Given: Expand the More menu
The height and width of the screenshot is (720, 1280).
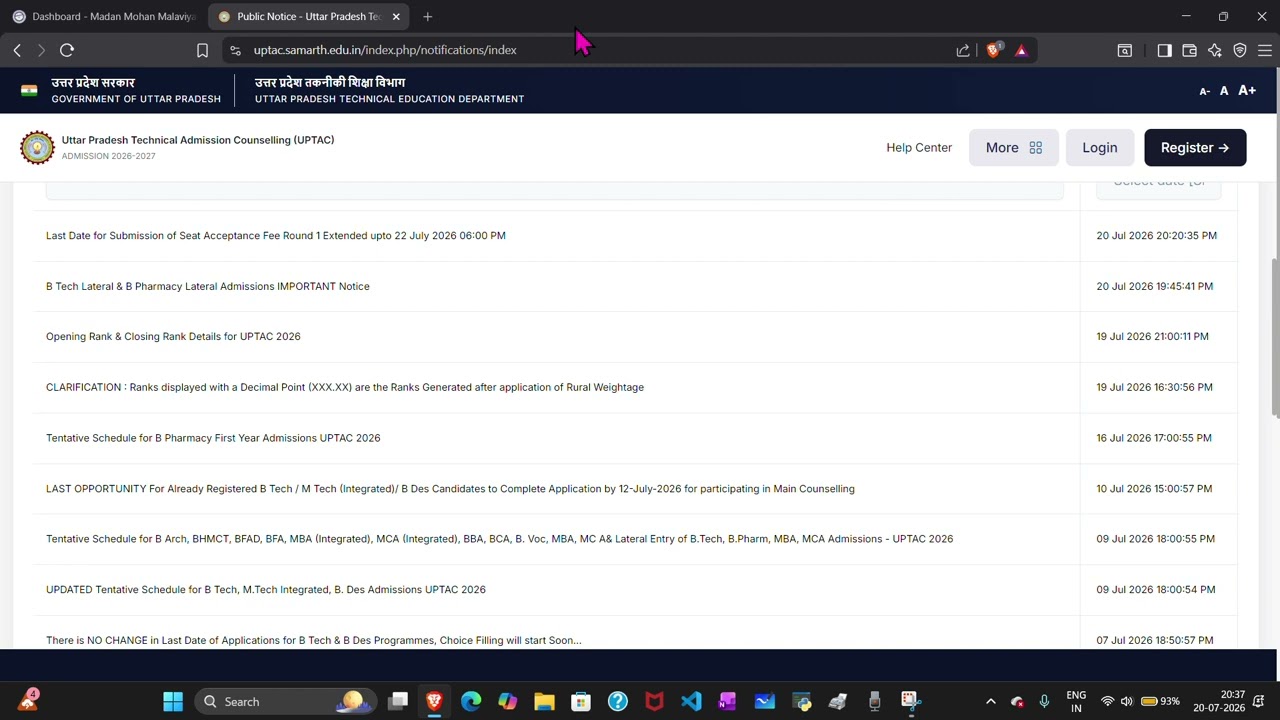Looking at the screenshot, I should [1014, 148].
